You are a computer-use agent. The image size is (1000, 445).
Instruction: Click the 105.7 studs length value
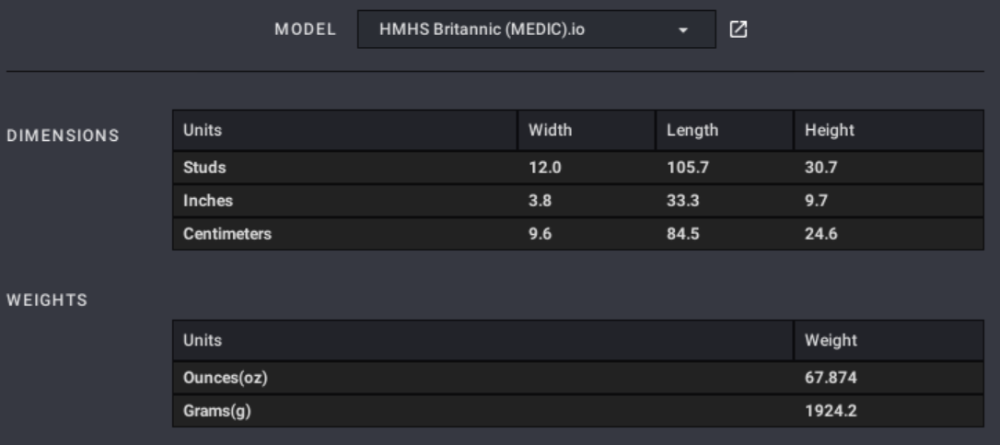(688, 168)
